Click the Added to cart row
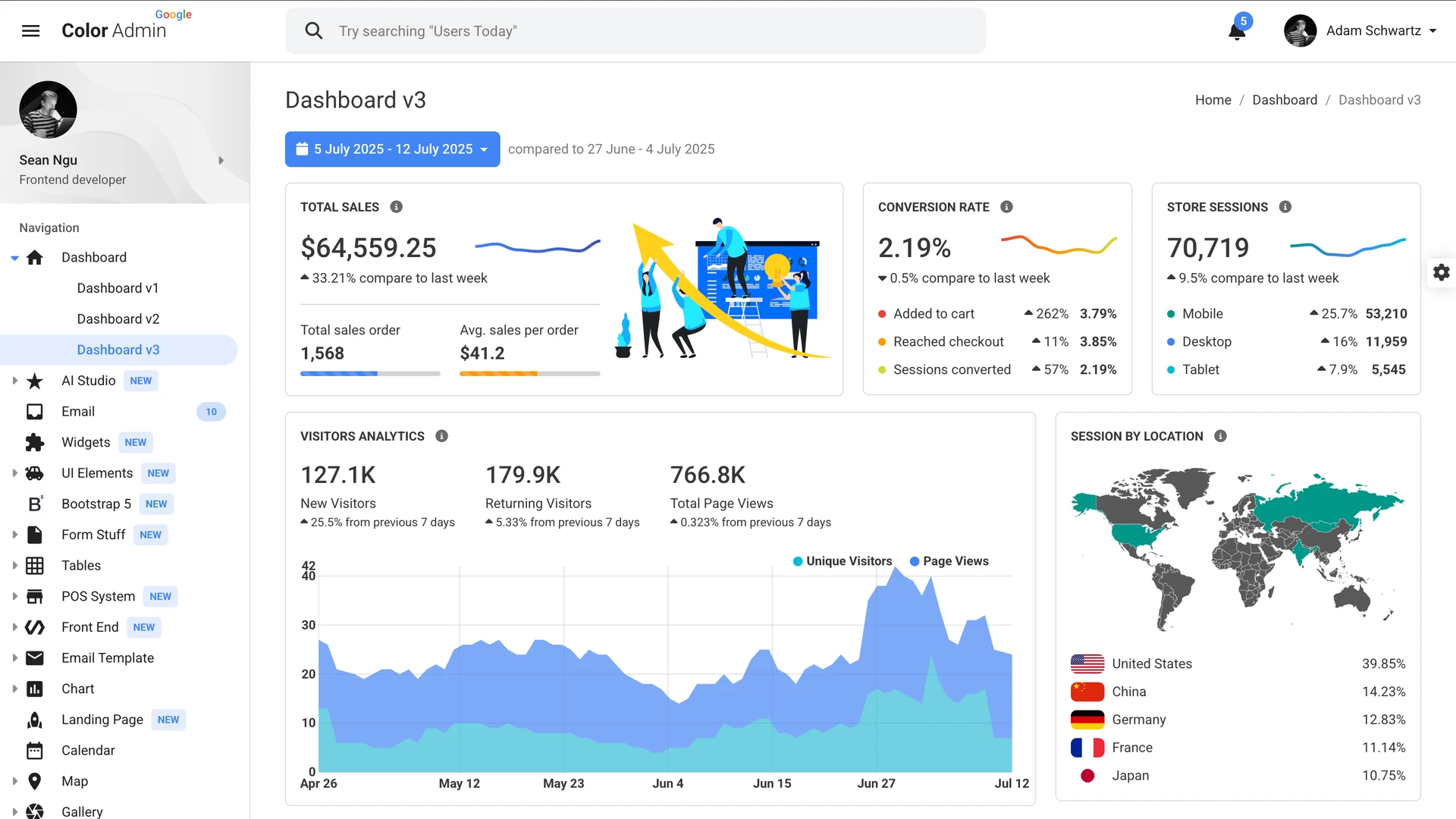 point(997,314)
